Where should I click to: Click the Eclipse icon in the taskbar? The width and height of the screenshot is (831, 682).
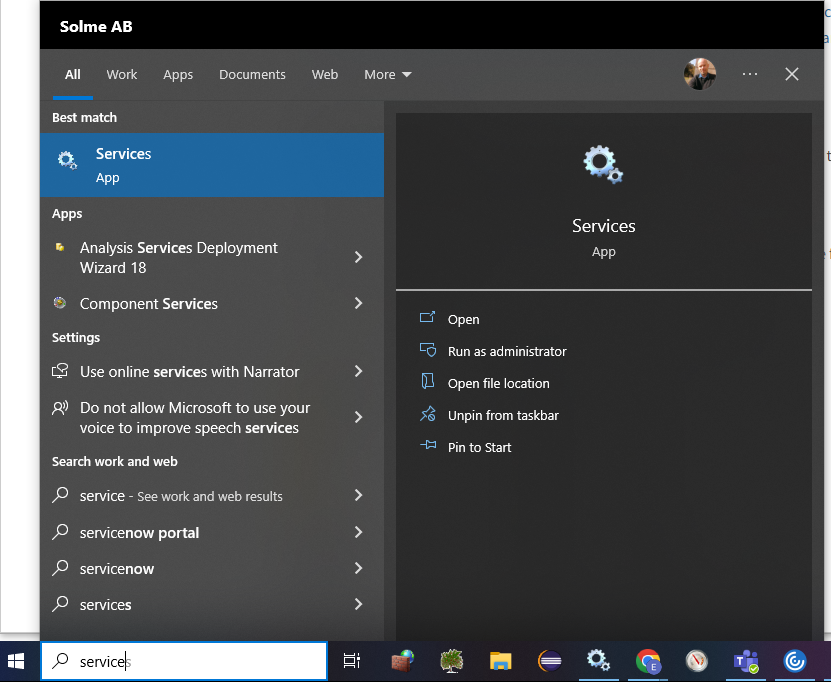[x=550, y=661]
